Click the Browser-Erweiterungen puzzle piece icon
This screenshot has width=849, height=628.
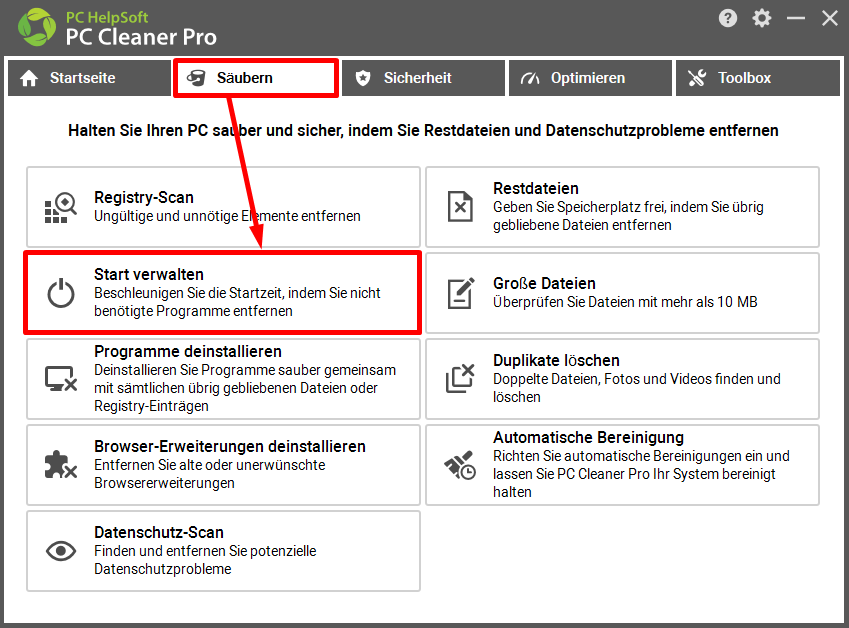click(61, 465)
